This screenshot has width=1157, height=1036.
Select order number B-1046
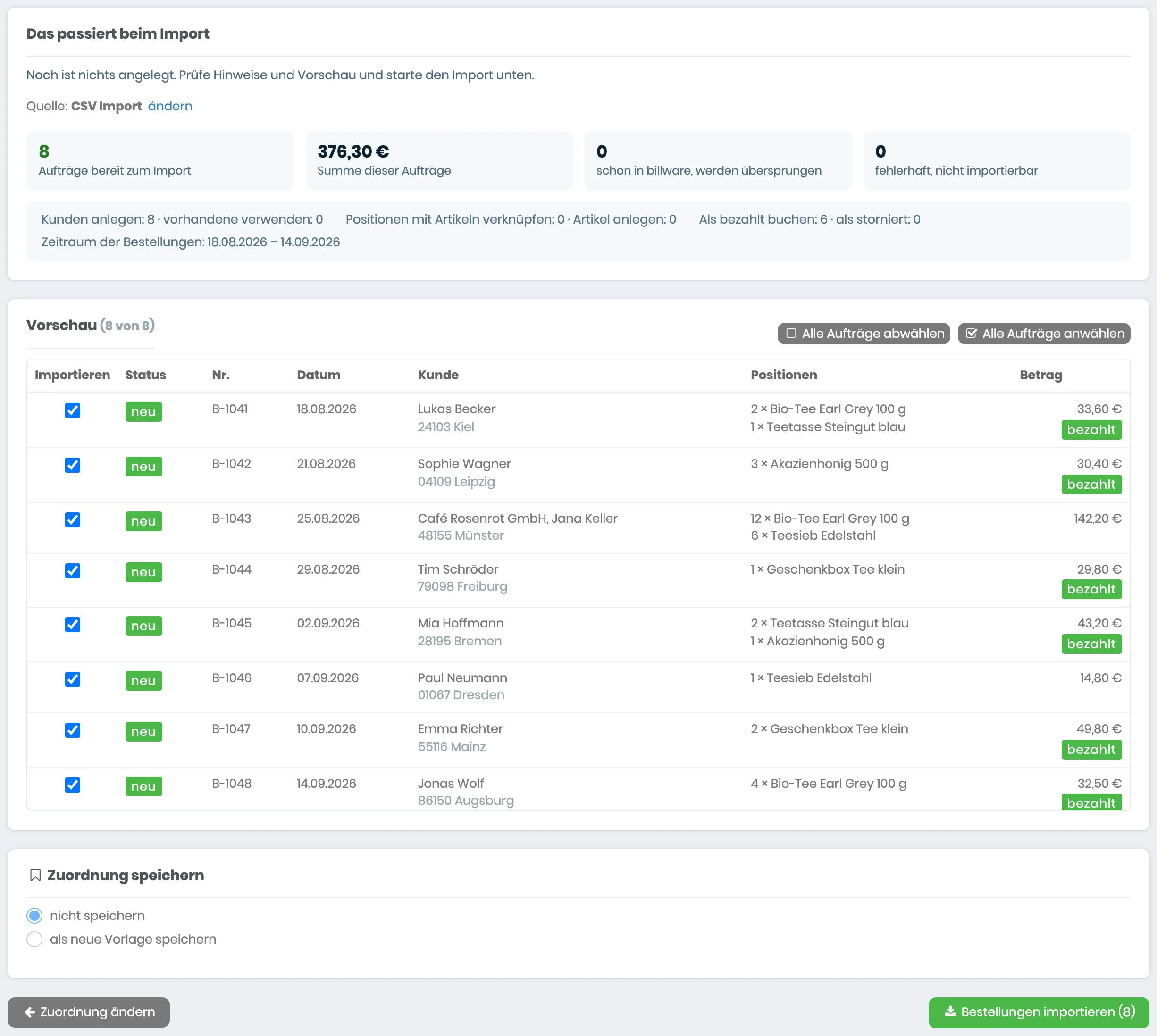pyautogui.click(x=232, y=678)
